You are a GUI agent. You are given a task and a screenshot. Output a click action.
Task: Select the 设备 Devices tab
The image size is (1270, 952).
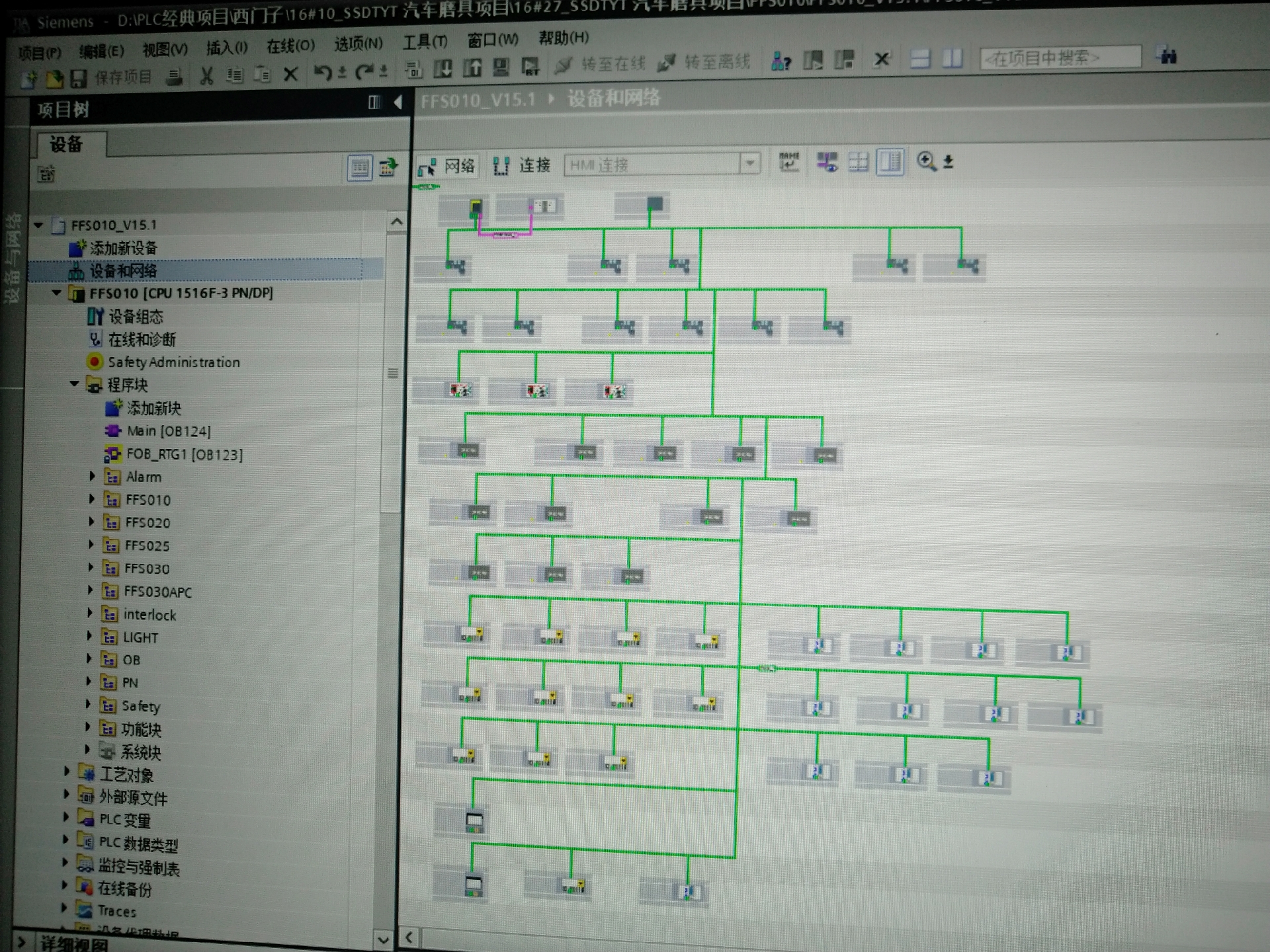click(x=67, y=144)
